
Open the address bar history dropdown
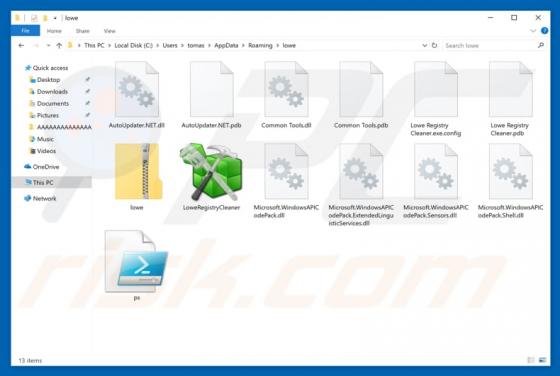coord(424,45)
